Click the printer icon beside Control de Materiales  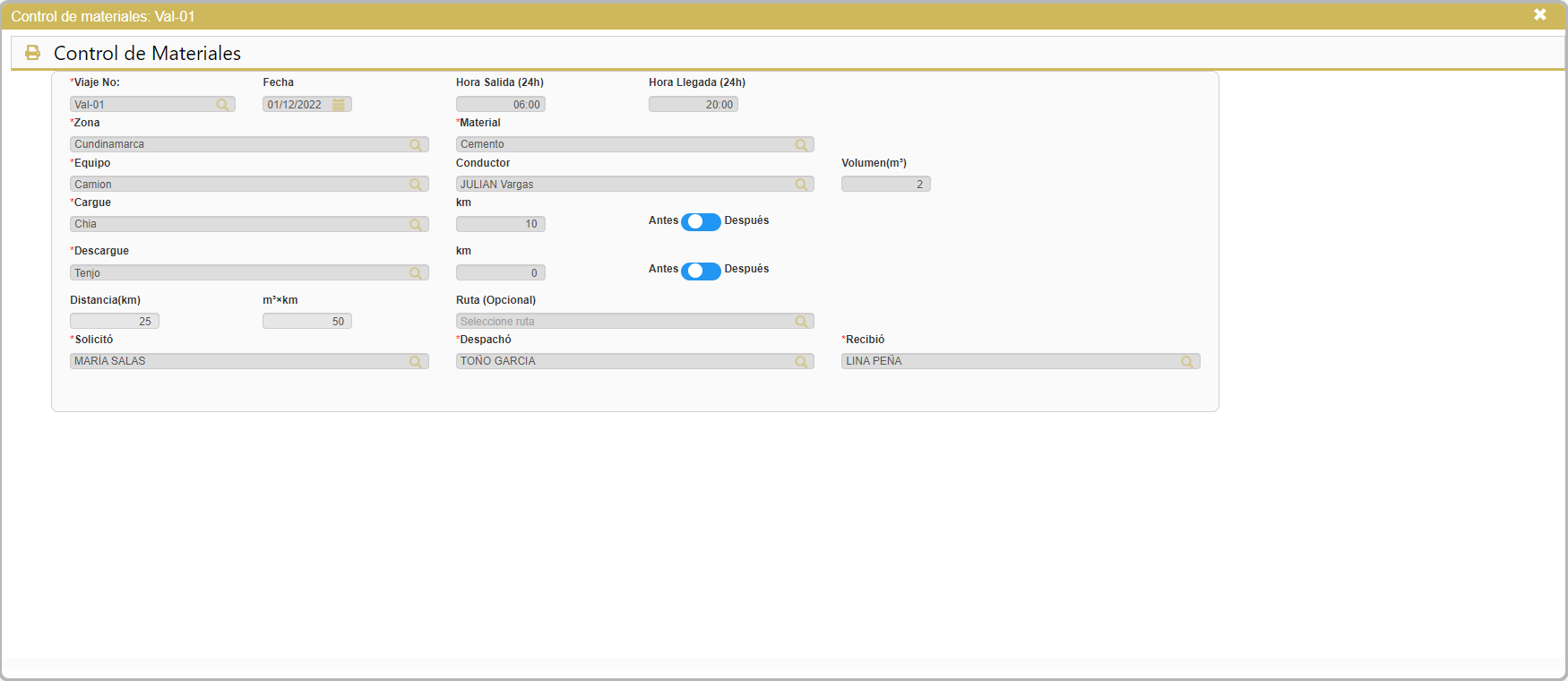(32, 53)
